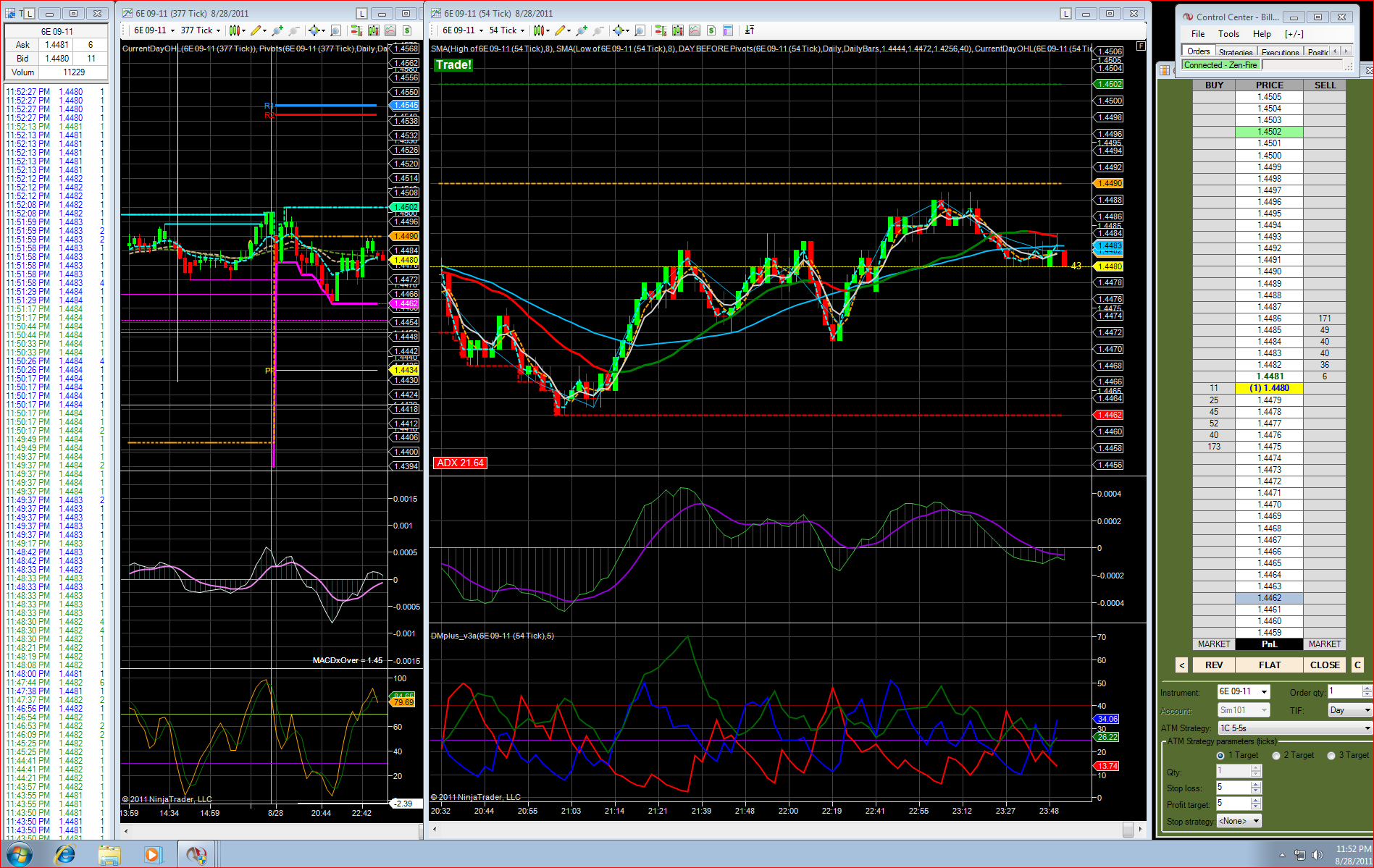Click the CLOSE position button

(1324, 665)
